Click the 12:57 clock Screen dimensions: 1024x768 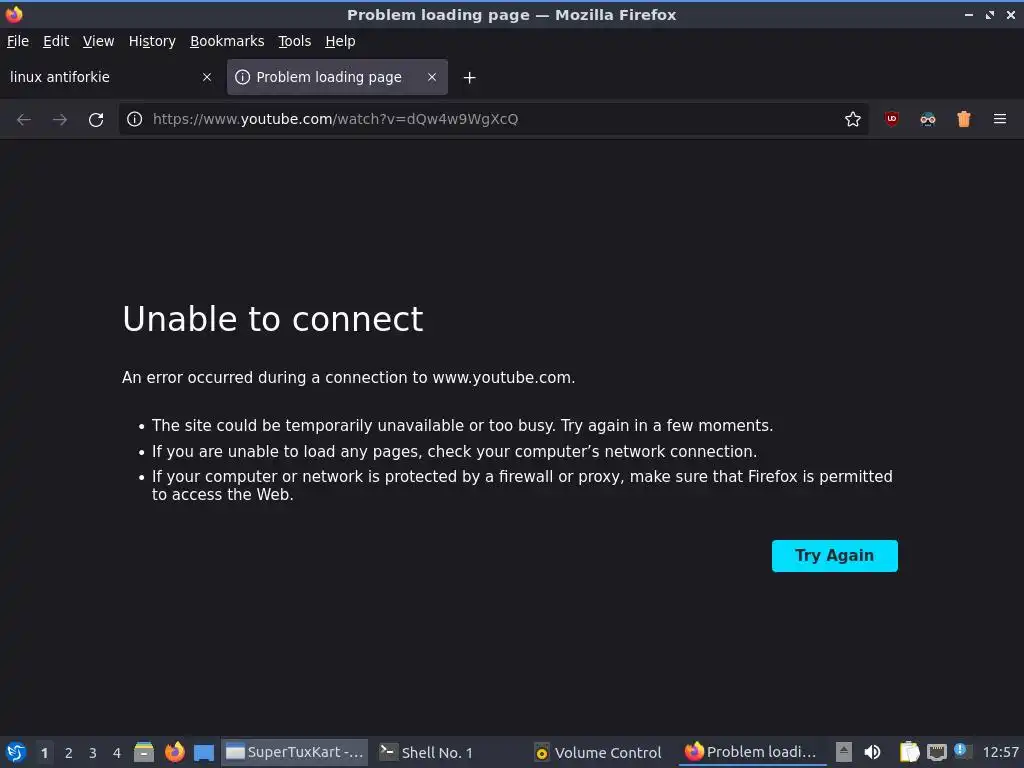(1000, 752)
